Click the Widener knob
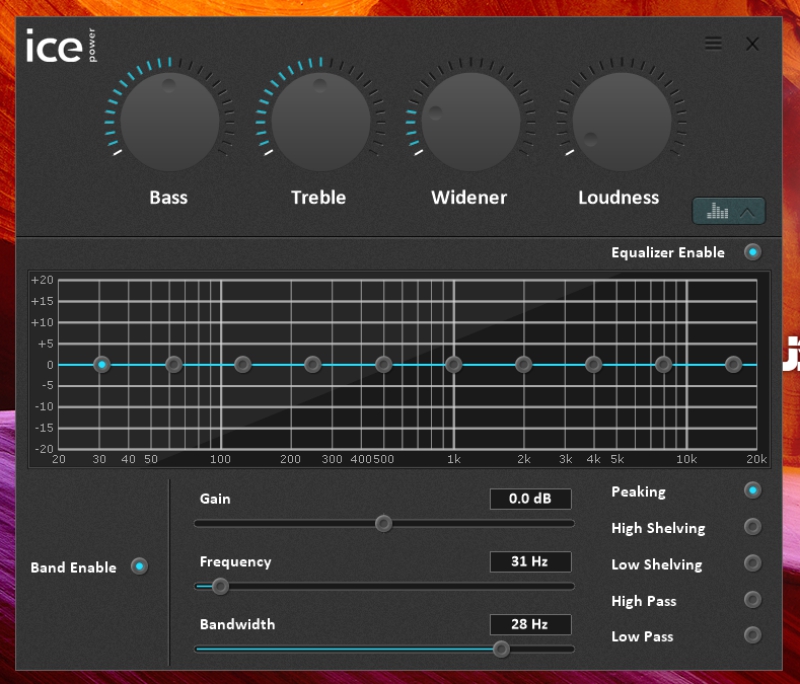Viewport: 800px width, 684px height. click(x=469, y=122)
